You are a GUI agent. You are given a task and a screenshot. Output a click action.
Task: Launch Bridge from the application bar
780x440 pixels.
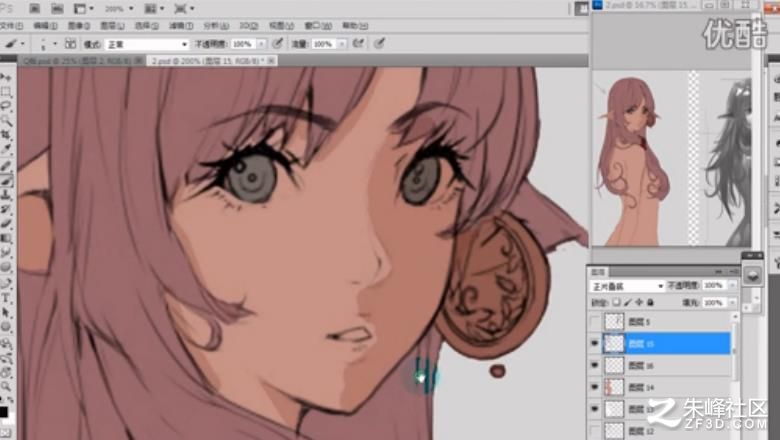tap(34, 8)
